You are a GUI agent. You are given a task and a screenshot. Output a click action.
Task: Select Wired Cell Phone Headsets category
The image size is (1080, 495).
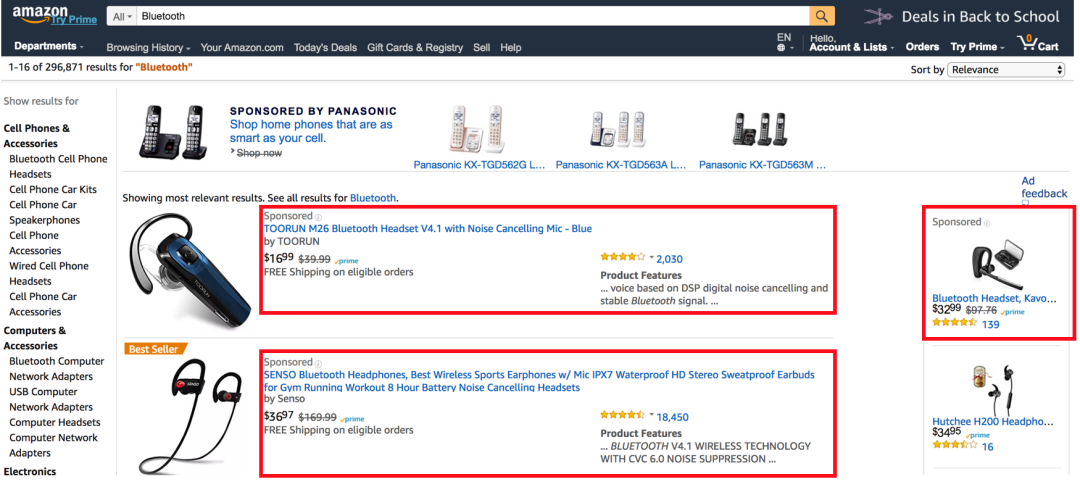48,273
